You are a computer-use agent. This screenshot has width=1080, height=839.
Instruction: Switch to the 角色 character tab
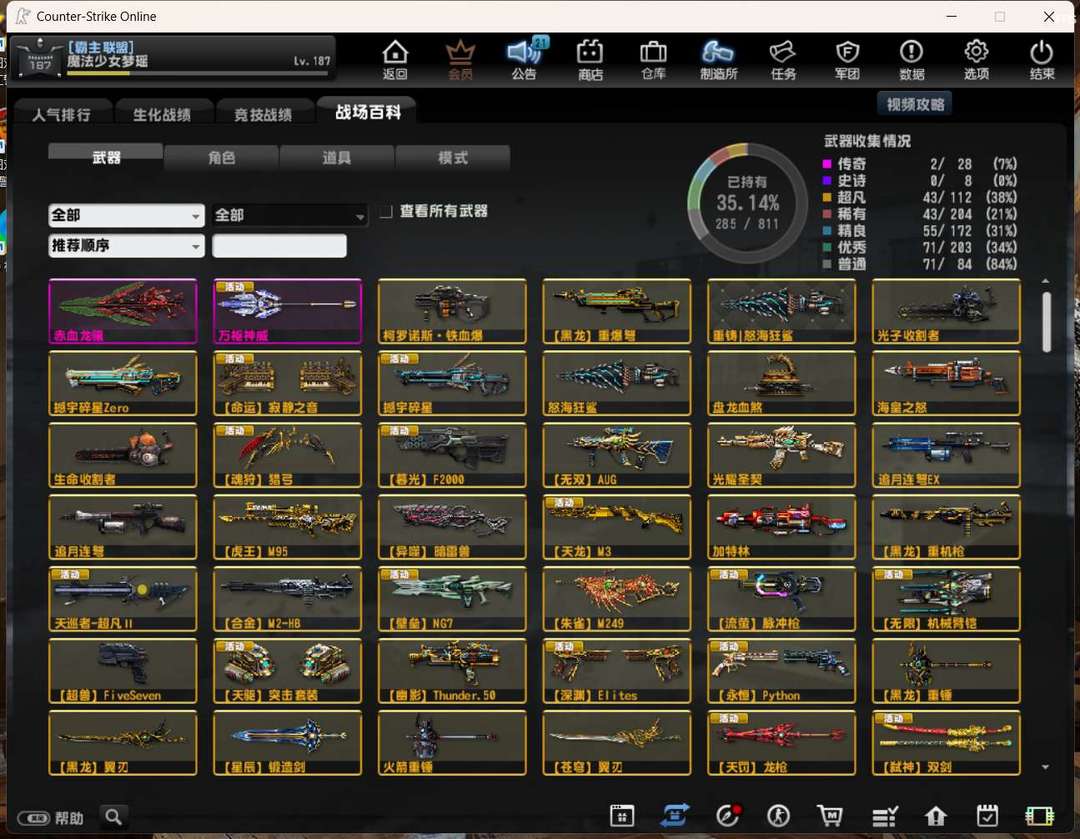coord(221,158)
